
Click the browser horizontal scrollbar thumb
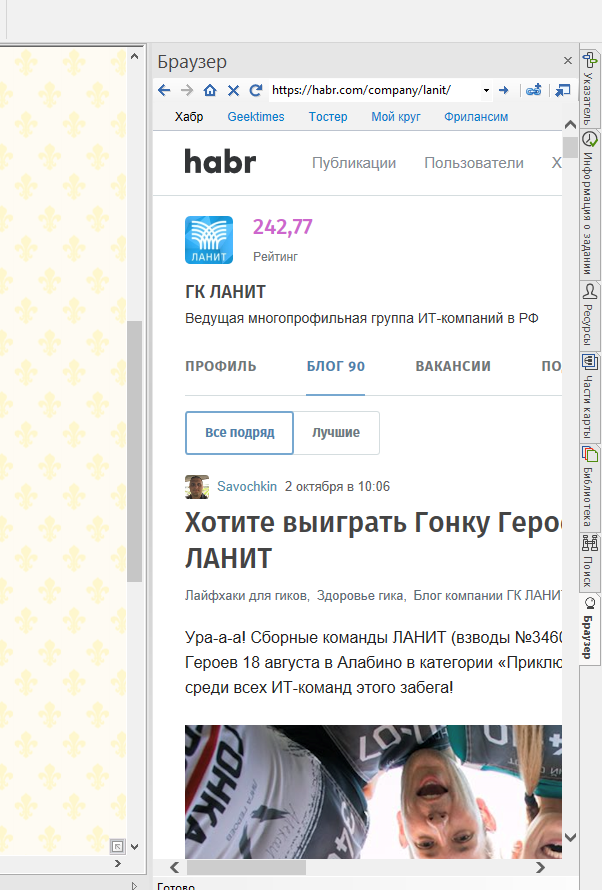246,867
